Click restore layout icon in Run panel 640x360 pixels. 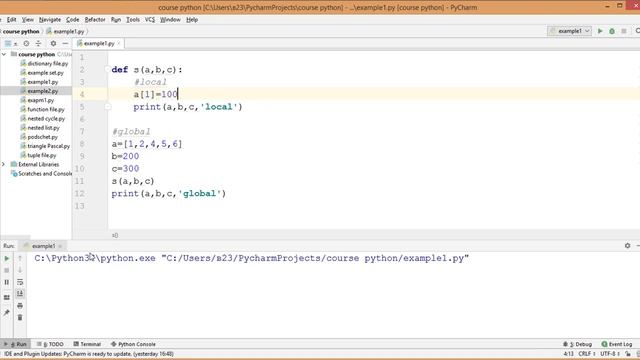pyautogui.click(x=7, y=298)
